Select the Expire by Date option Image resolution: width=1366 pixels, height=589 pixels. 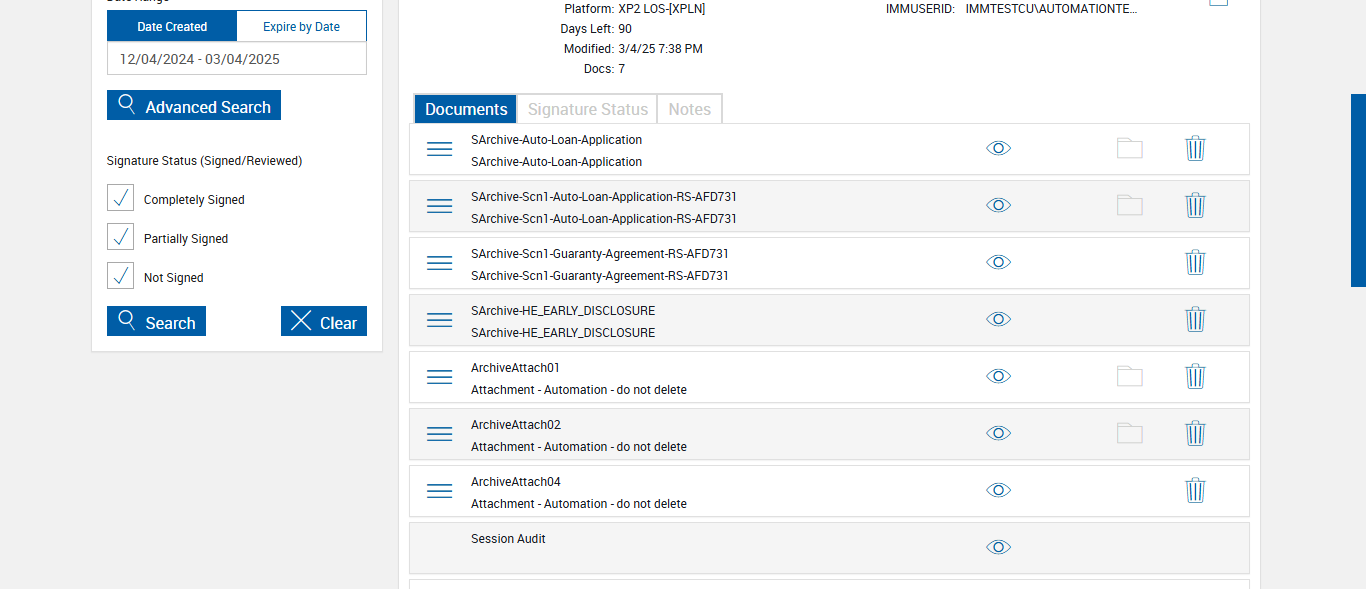pos(301,26)
